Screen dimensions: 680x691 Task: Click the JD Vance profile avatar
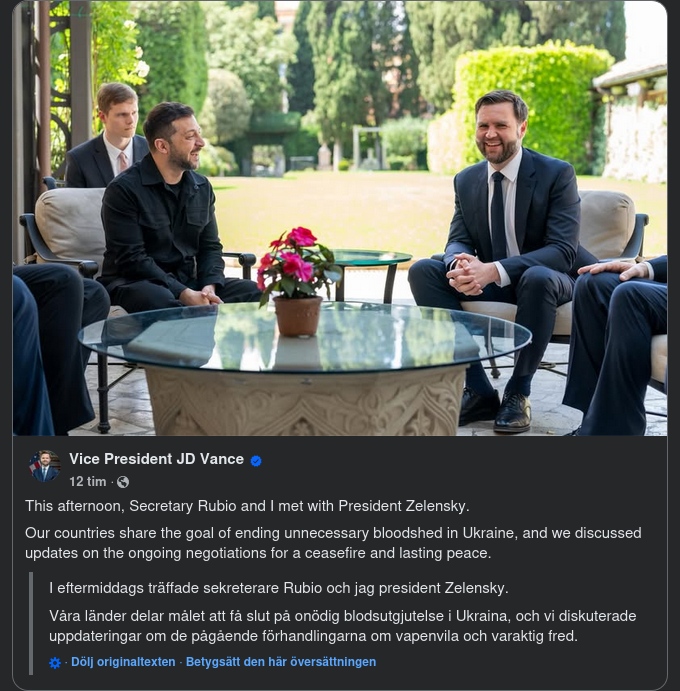point(44,467)
